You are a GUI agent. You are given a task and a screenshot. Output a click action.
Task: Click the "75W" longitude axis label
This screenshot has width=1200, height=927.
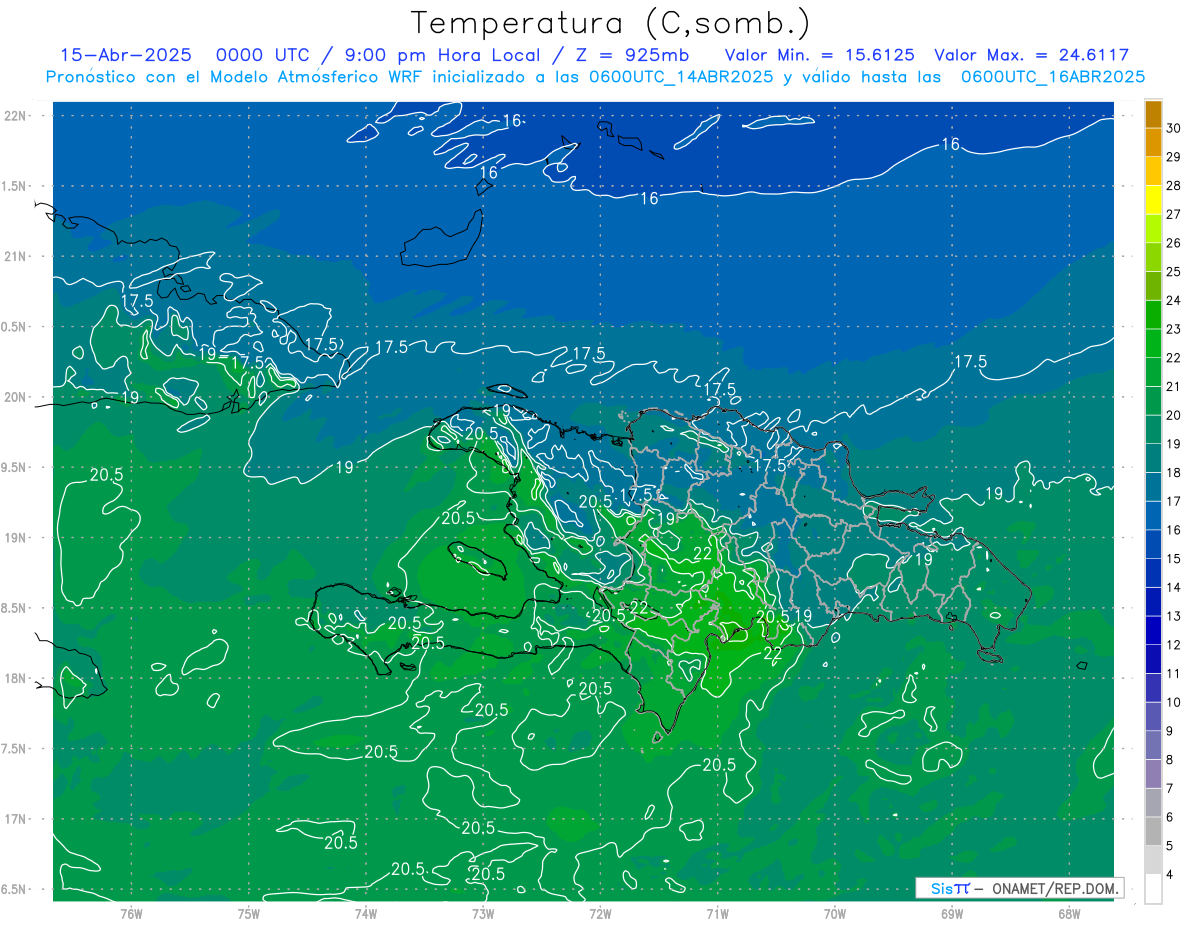coord(249,913)
